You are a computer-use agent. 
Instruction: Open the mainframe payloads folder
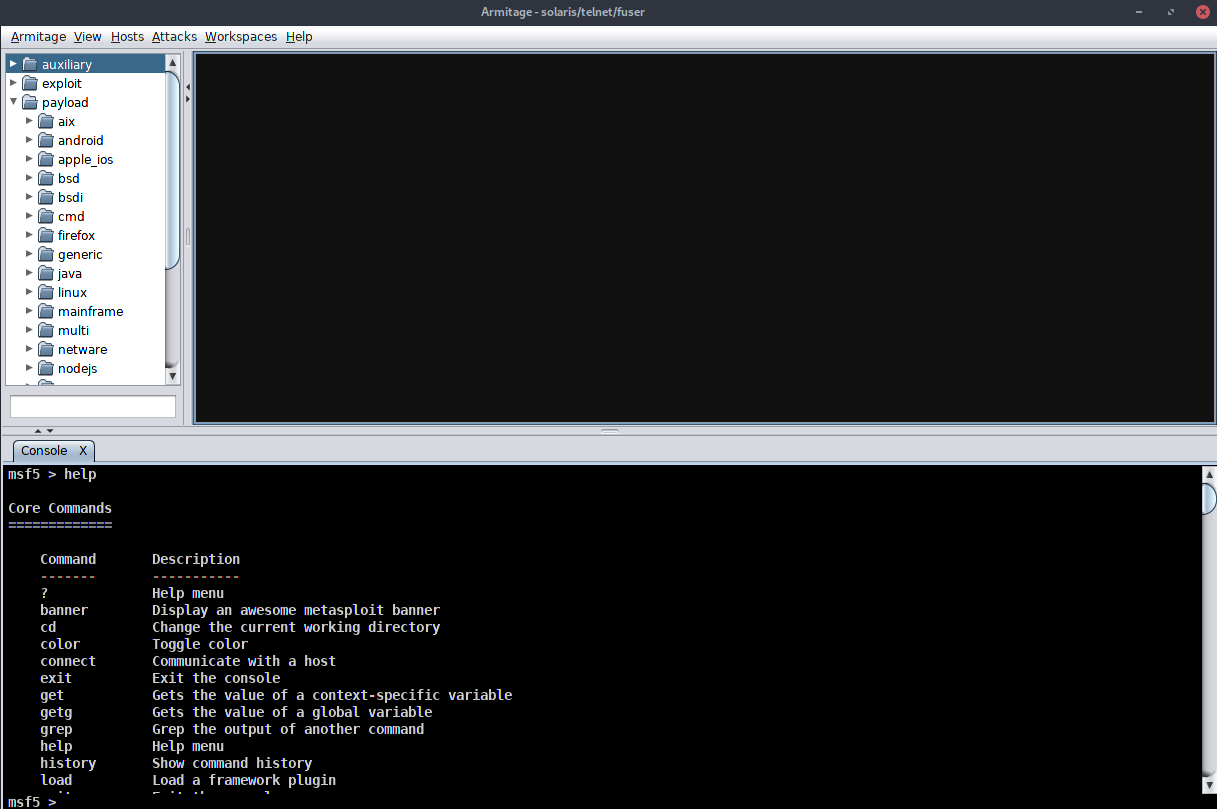[90, 311]
